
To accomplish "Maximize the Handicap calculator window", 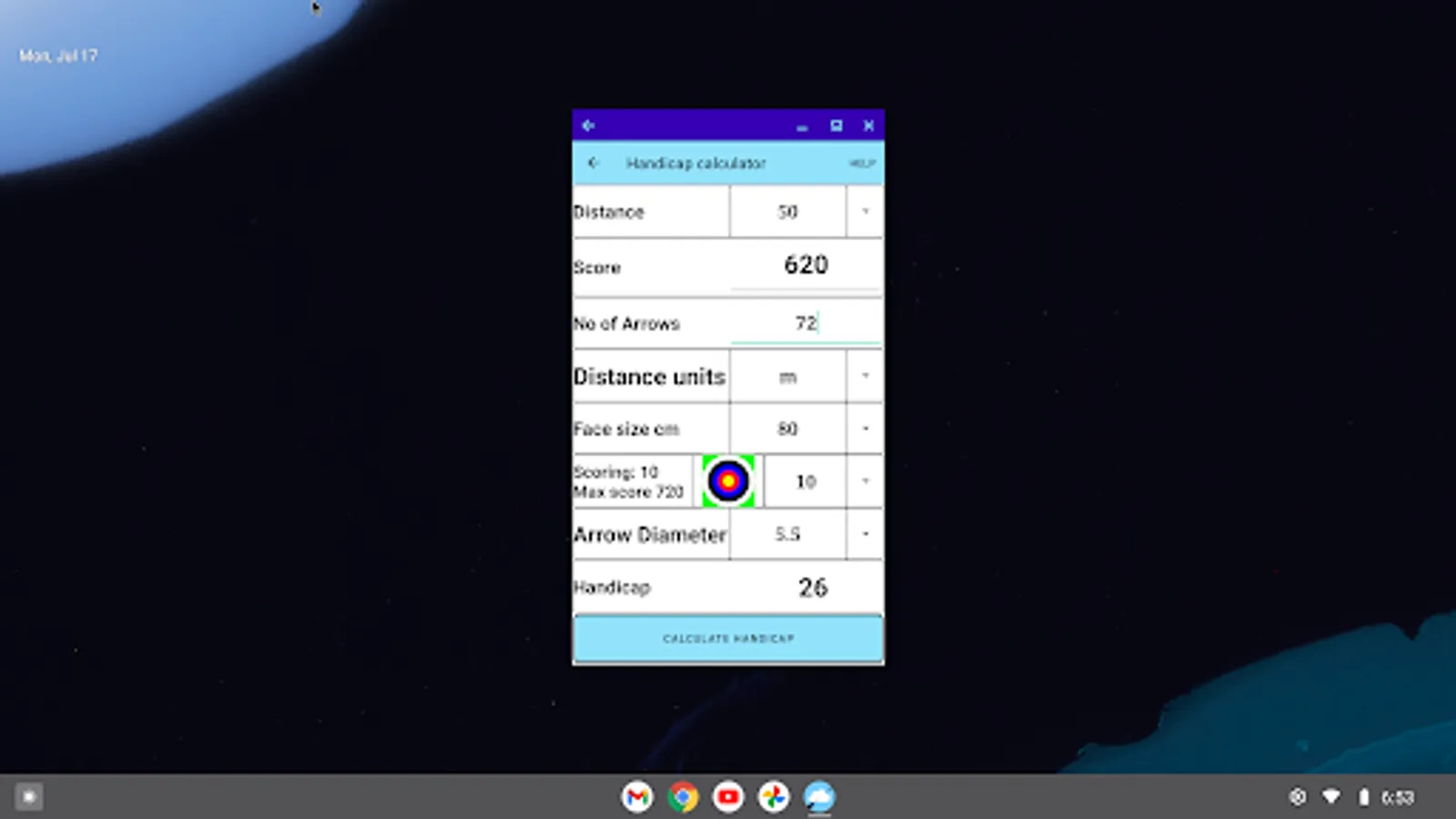I will tap(836, 126).
